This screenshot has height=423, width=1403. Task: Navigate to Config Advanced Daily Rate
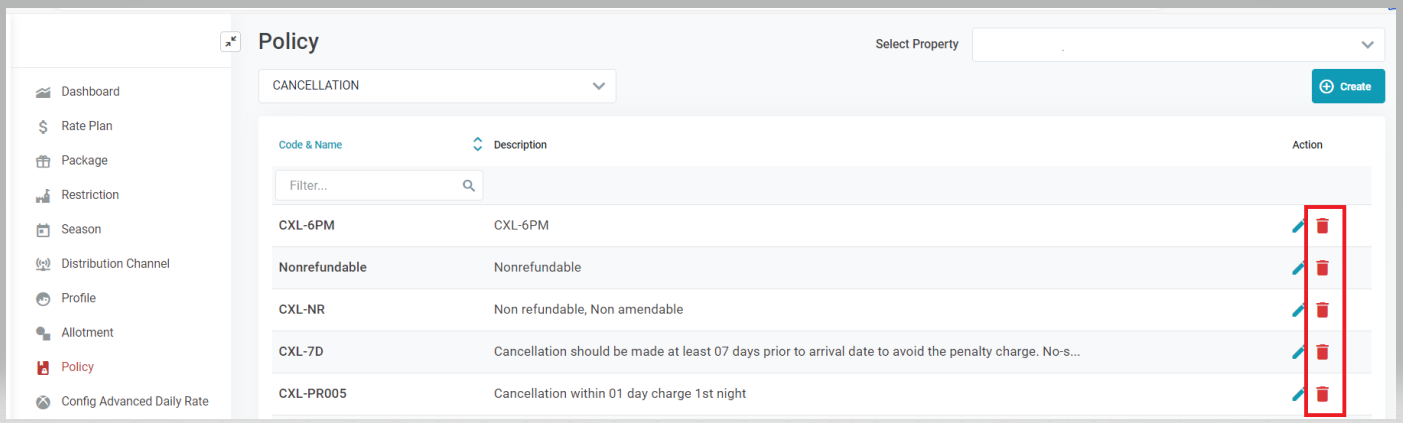pos(134,402)
